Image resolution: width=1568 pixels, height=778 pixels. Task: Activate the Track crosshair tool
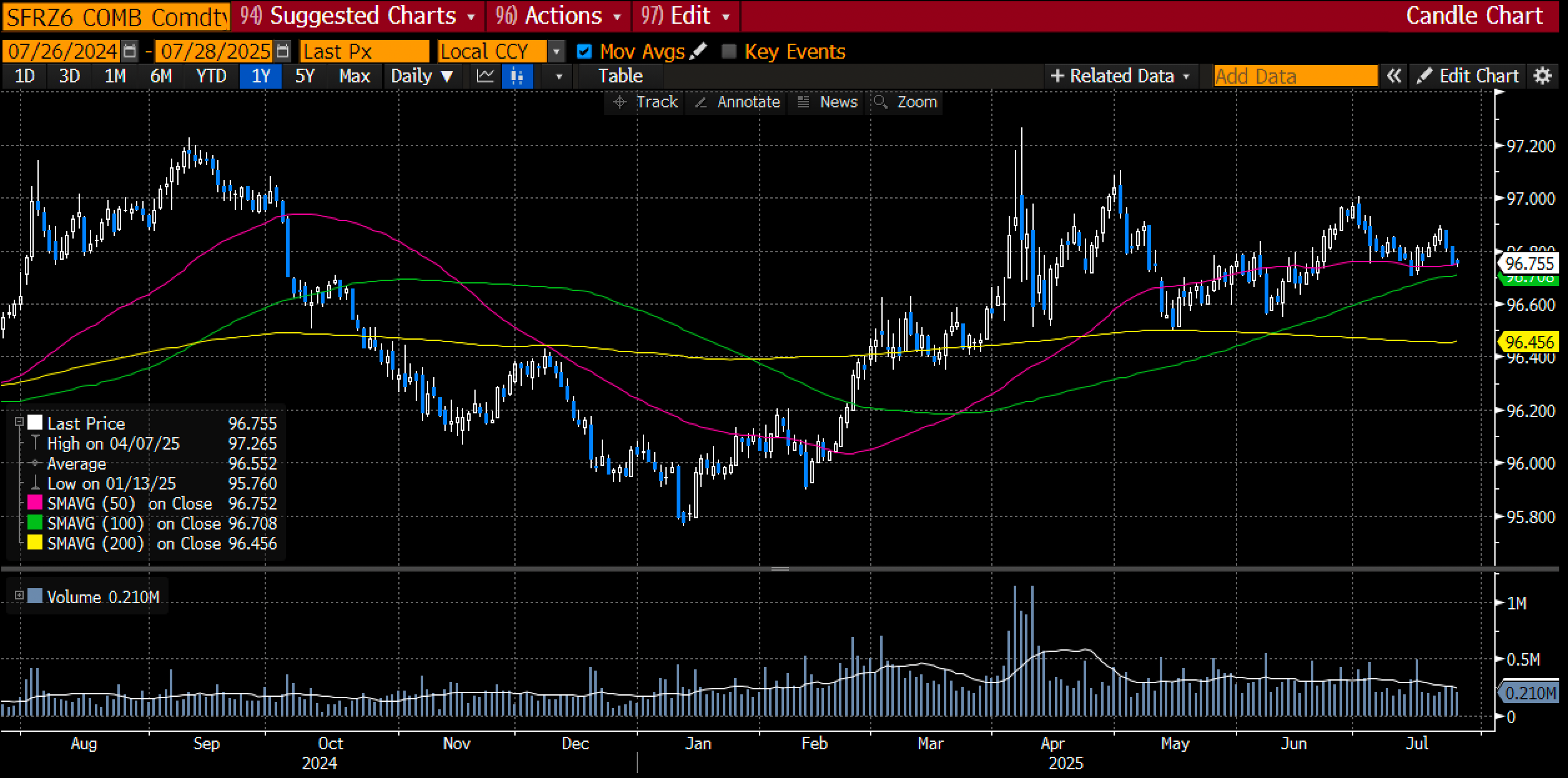645,102
